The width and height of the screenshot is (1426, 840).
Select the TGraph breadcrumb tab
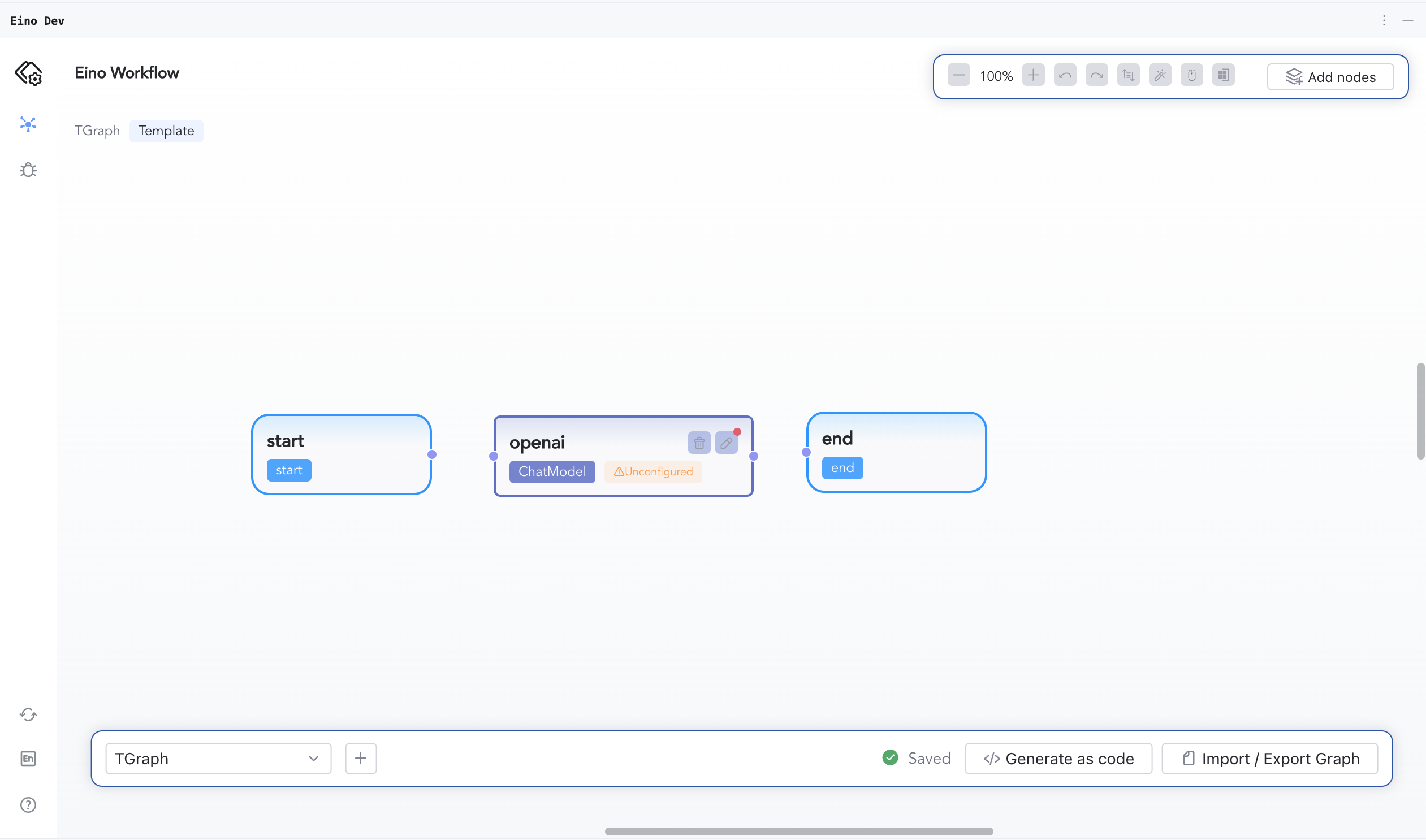point(97,131)
